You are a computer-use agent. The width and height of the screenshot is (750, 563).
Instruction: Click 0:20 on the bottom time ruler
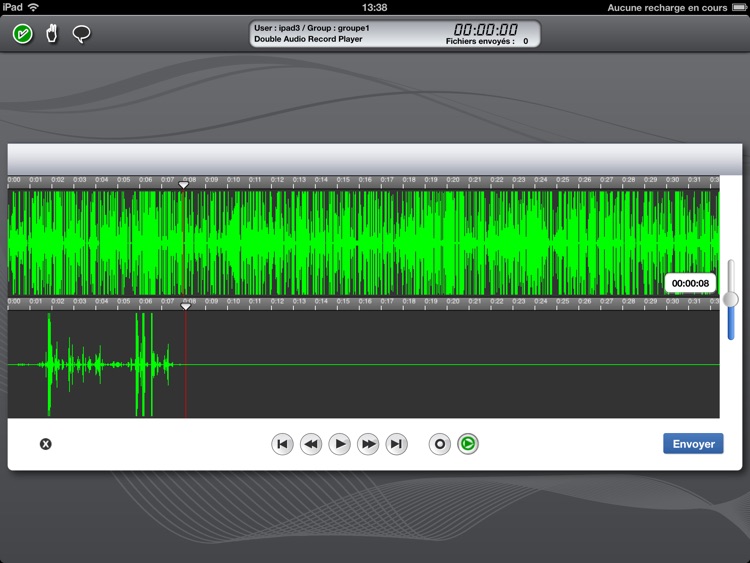(x=453, y=301)
